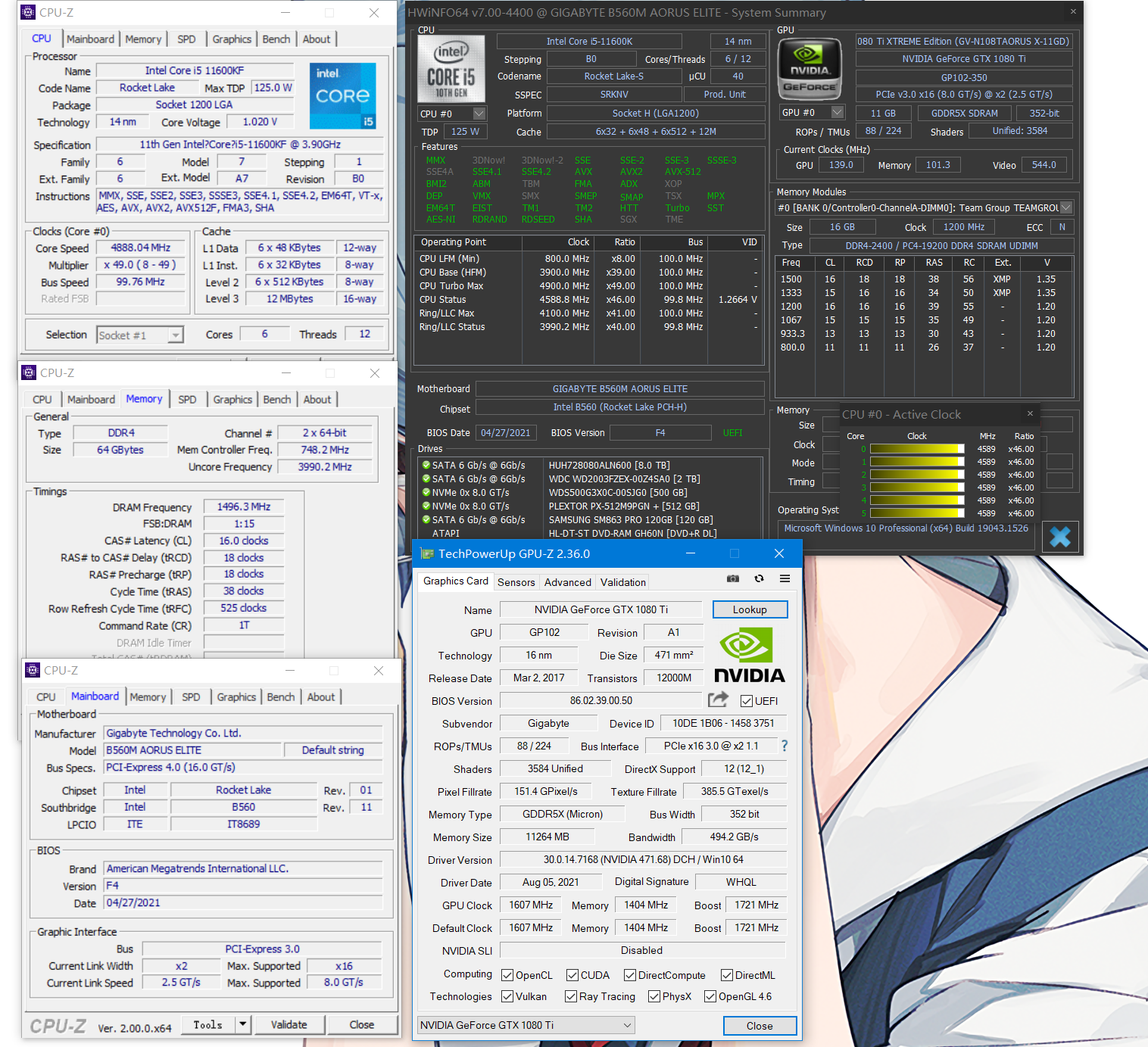Open the About tab in the top CPU-Z window

(317, 39)
